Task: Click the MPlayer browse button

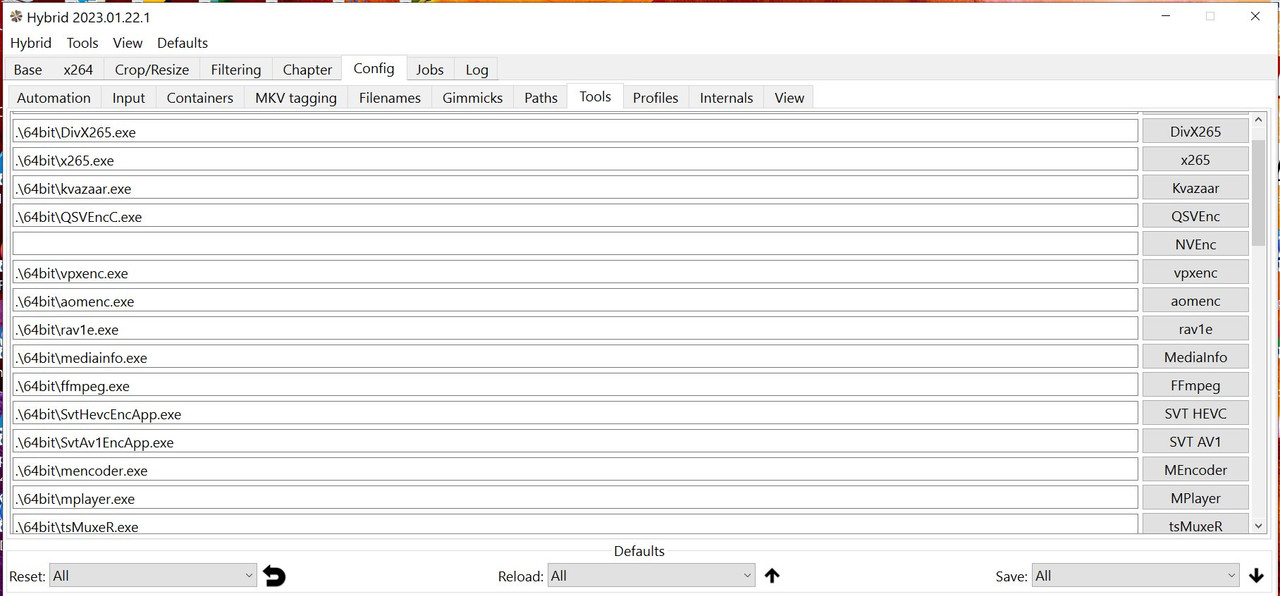Action: (1195, 498)
